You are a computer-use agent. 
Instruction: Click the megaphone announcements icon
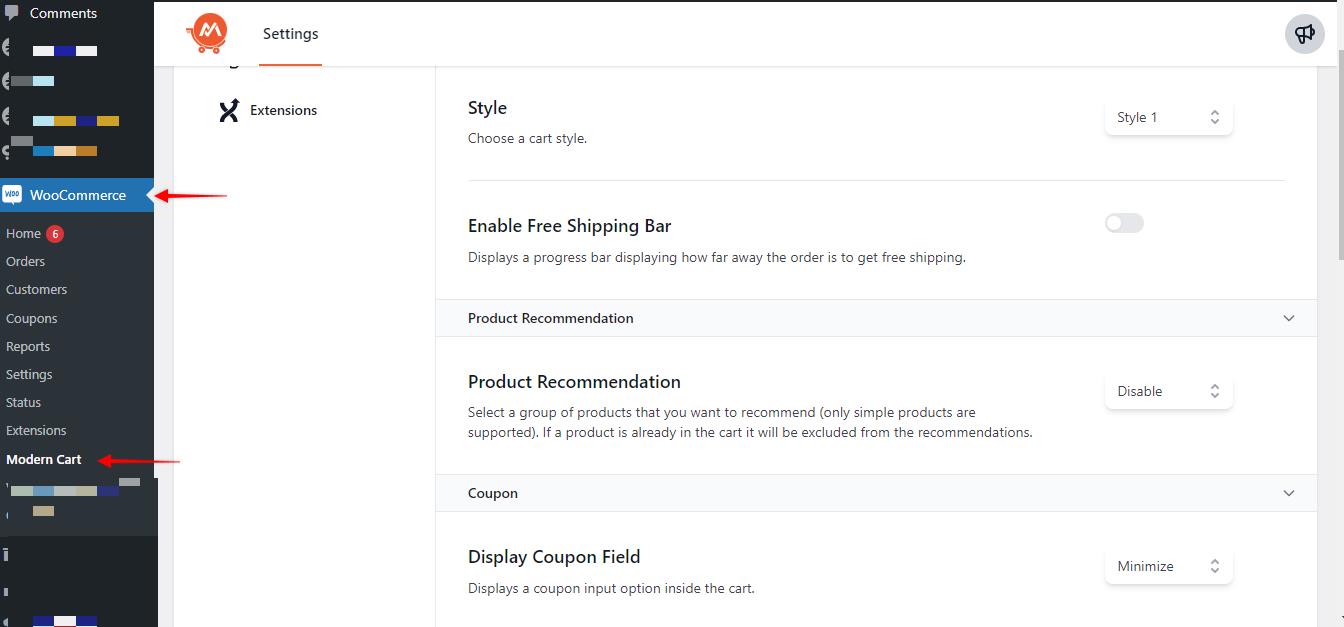coord(1304,34)
